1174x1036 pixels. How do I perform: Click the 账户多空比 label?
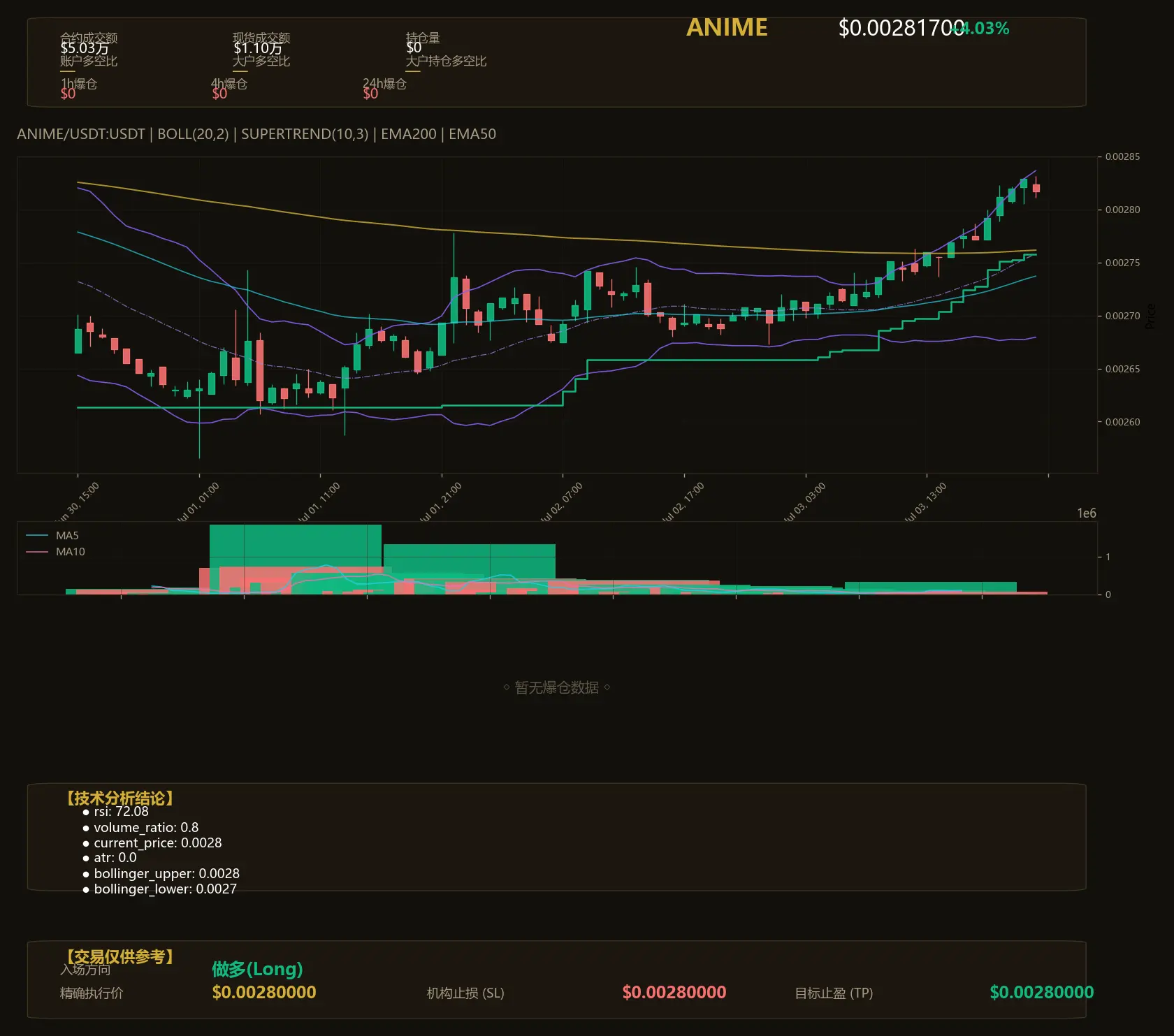tap(89, 61)
